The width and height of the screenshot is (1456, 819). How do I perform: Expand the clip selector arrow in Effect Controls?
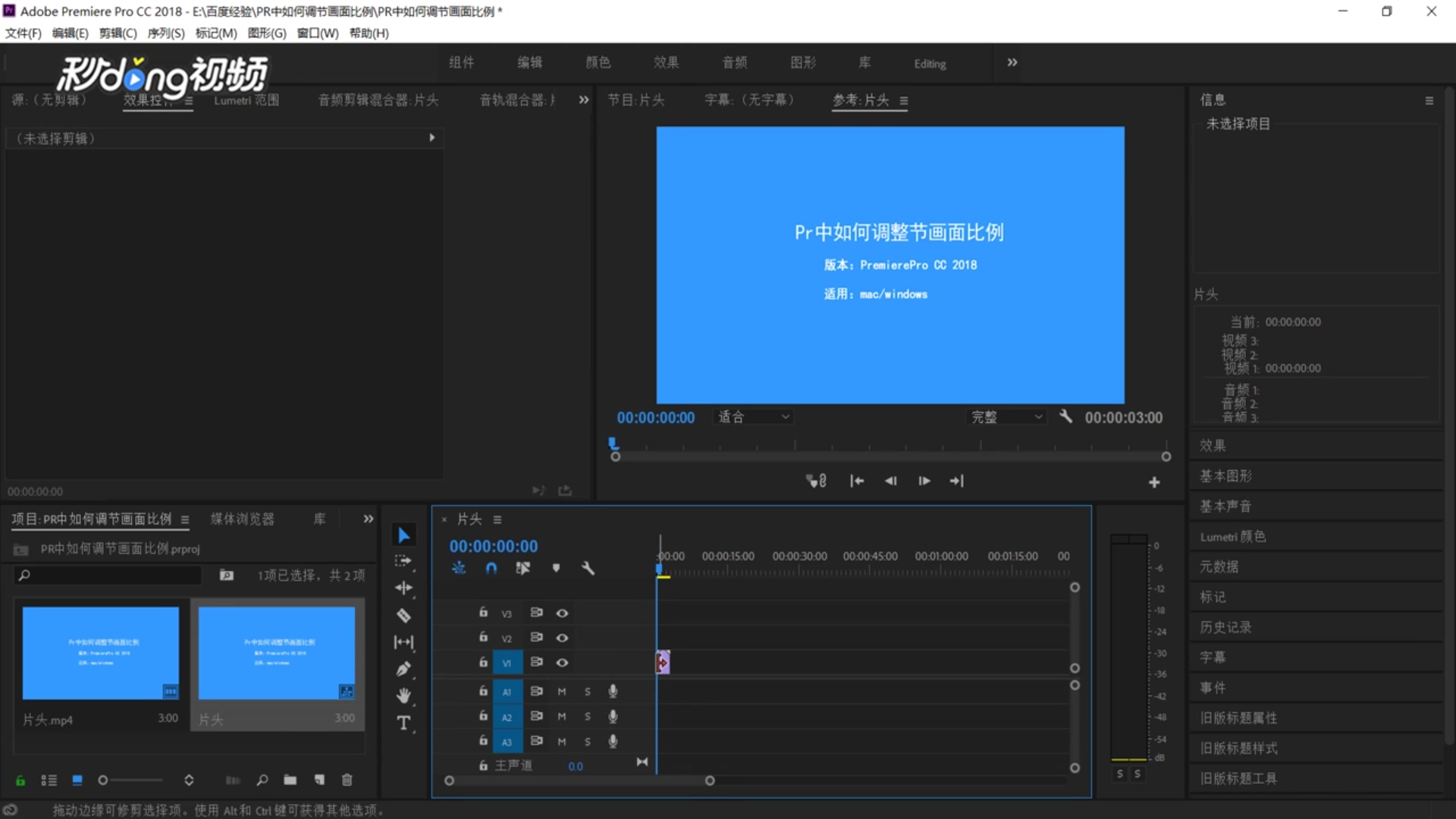click(x=432, y=137)
